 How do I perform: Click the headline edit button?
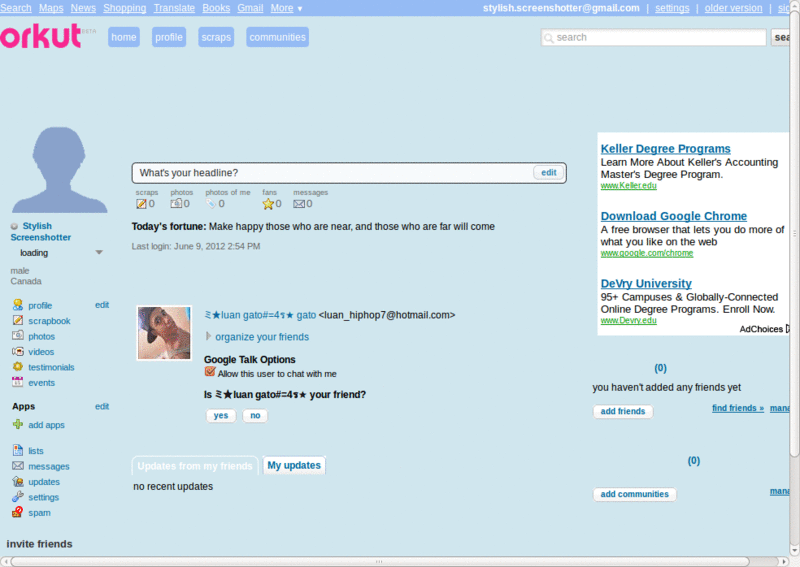(x=548, y=172)
